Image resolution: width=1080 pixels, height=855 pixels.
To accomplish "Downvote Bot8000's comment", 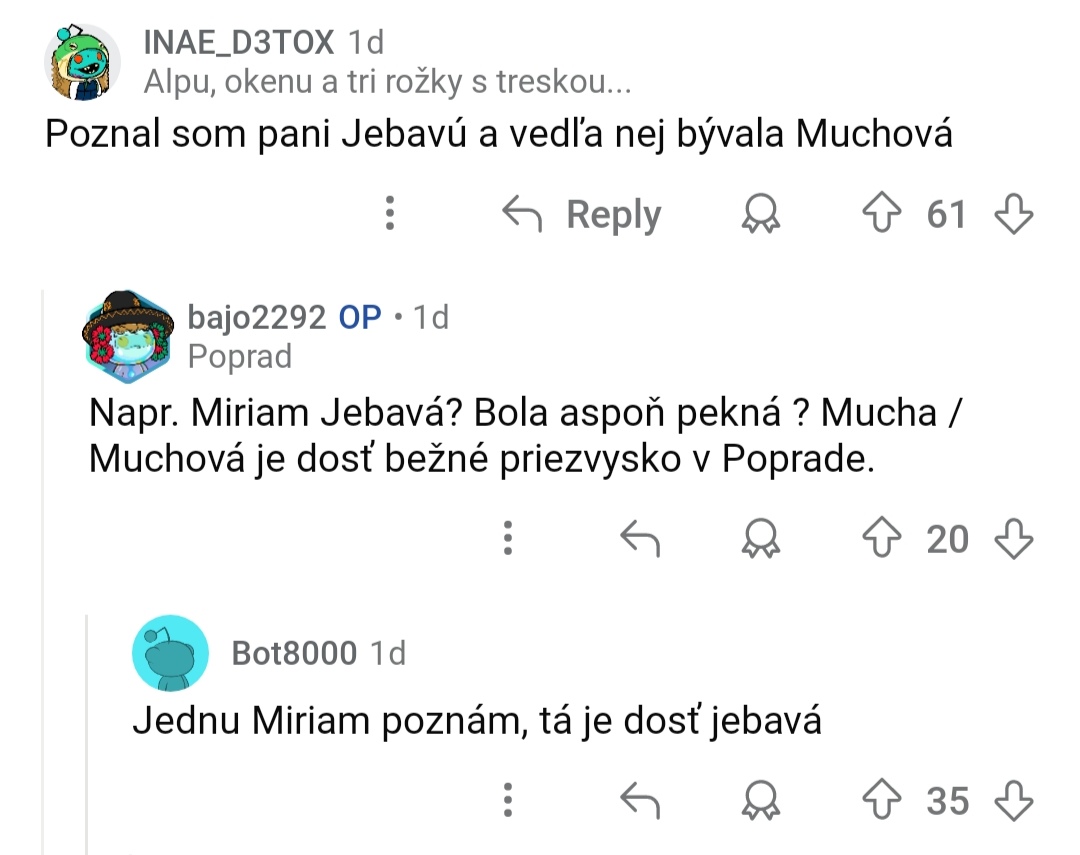I will click(x=1012, y=800).
